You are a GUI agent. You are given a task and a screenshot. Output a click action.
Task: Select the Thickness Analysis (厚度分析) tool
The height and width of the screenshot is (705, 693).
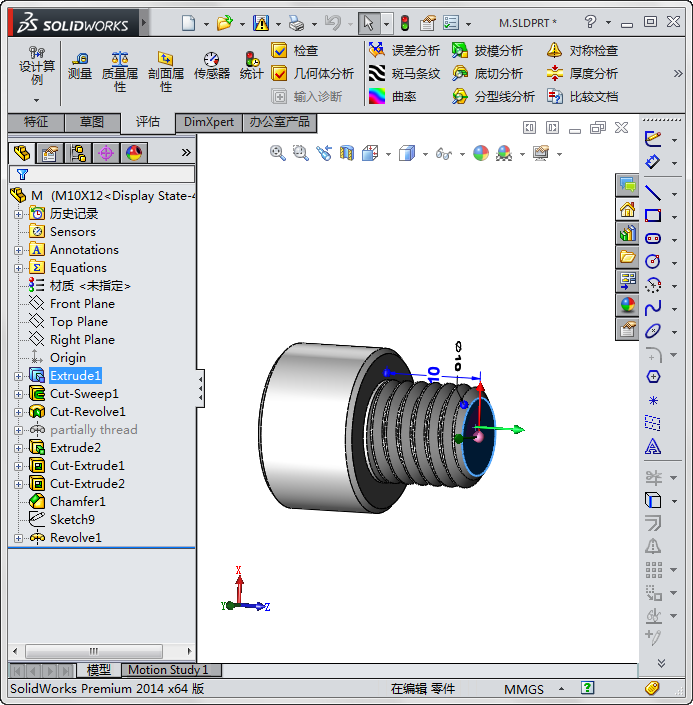582,73
